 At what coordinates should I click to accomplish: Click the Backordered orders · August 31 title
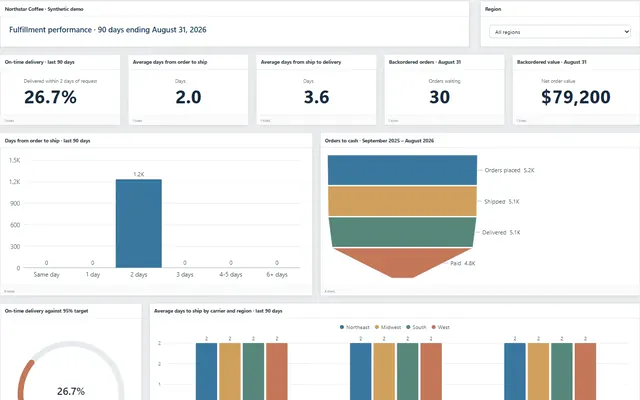point(424,62)
